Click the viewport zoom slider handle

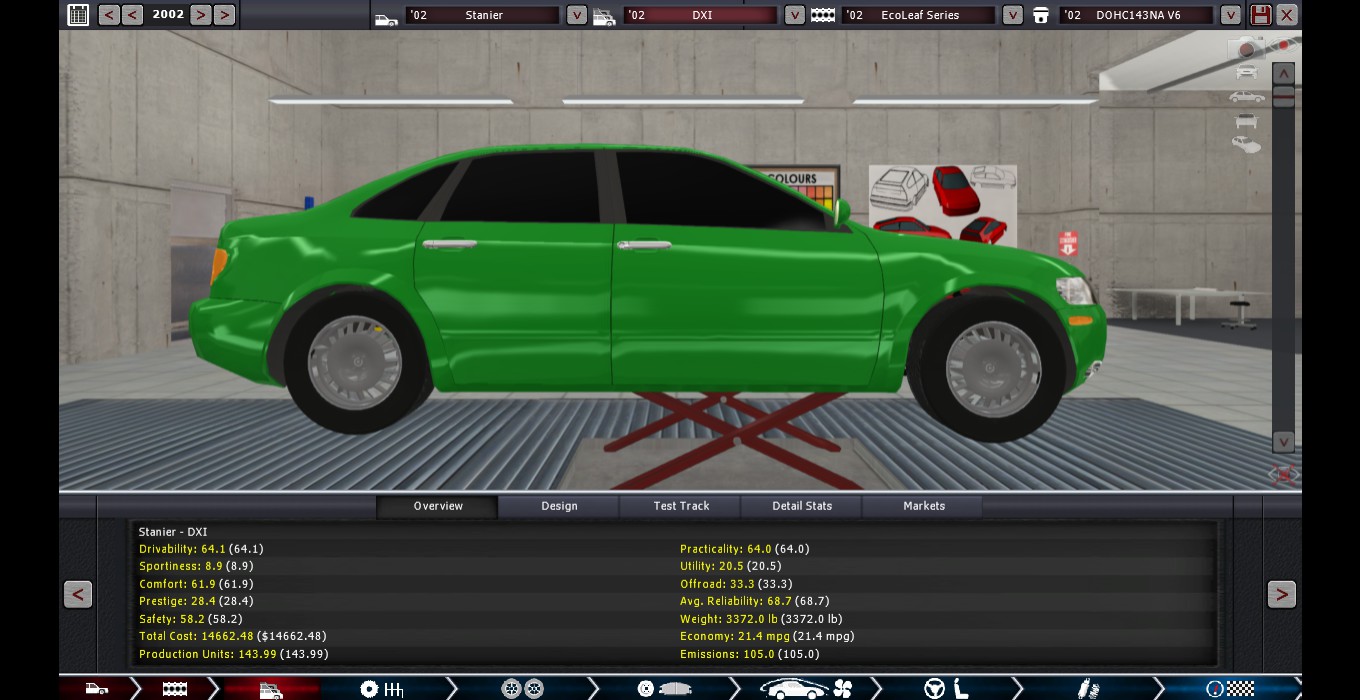pyautogui.click(x=1284, y=97)
